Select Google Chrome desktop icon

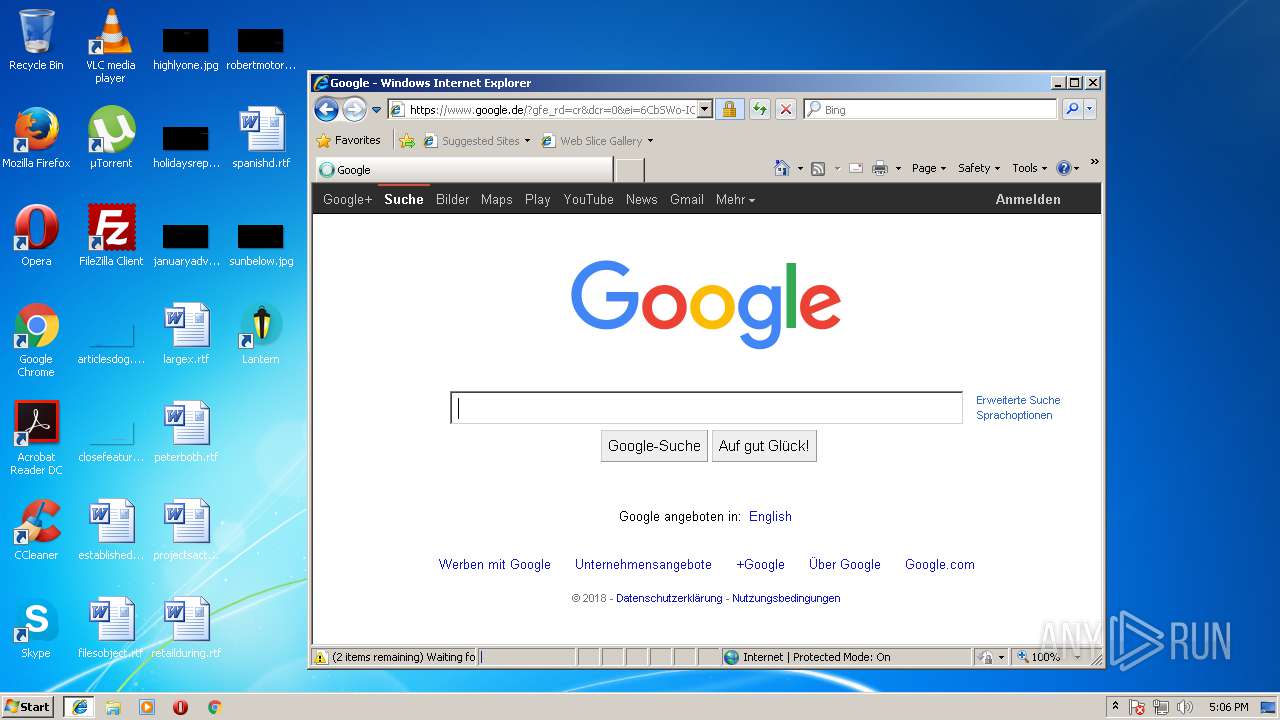36,340
